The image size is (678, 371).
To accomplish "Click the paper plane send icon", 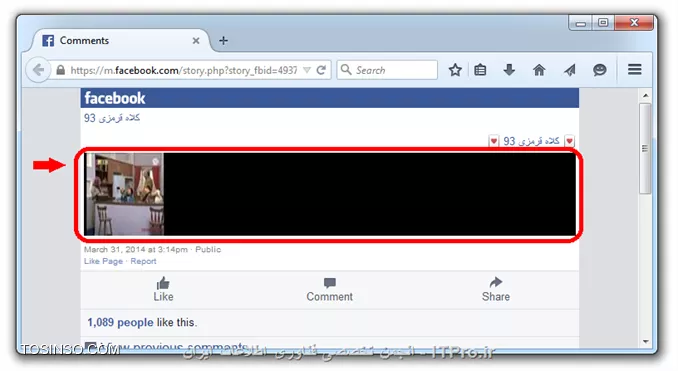I will pos(570,70).
